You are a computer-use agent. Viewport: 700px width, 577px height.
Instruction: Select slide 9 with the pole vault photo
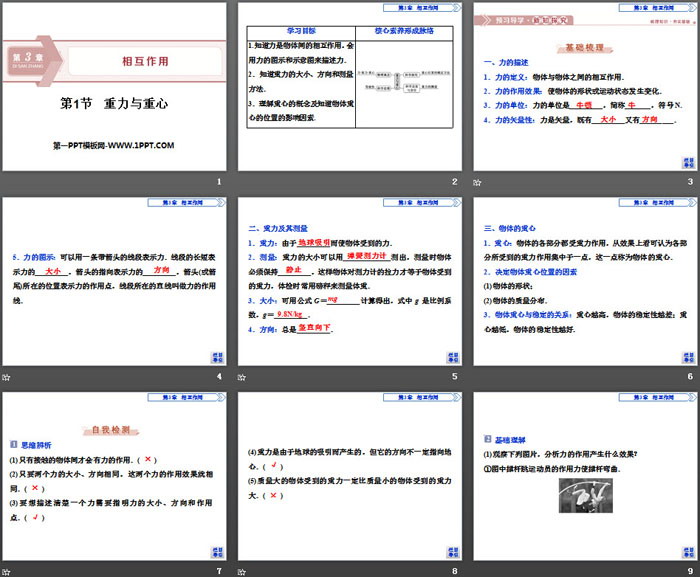coord(584,475)
